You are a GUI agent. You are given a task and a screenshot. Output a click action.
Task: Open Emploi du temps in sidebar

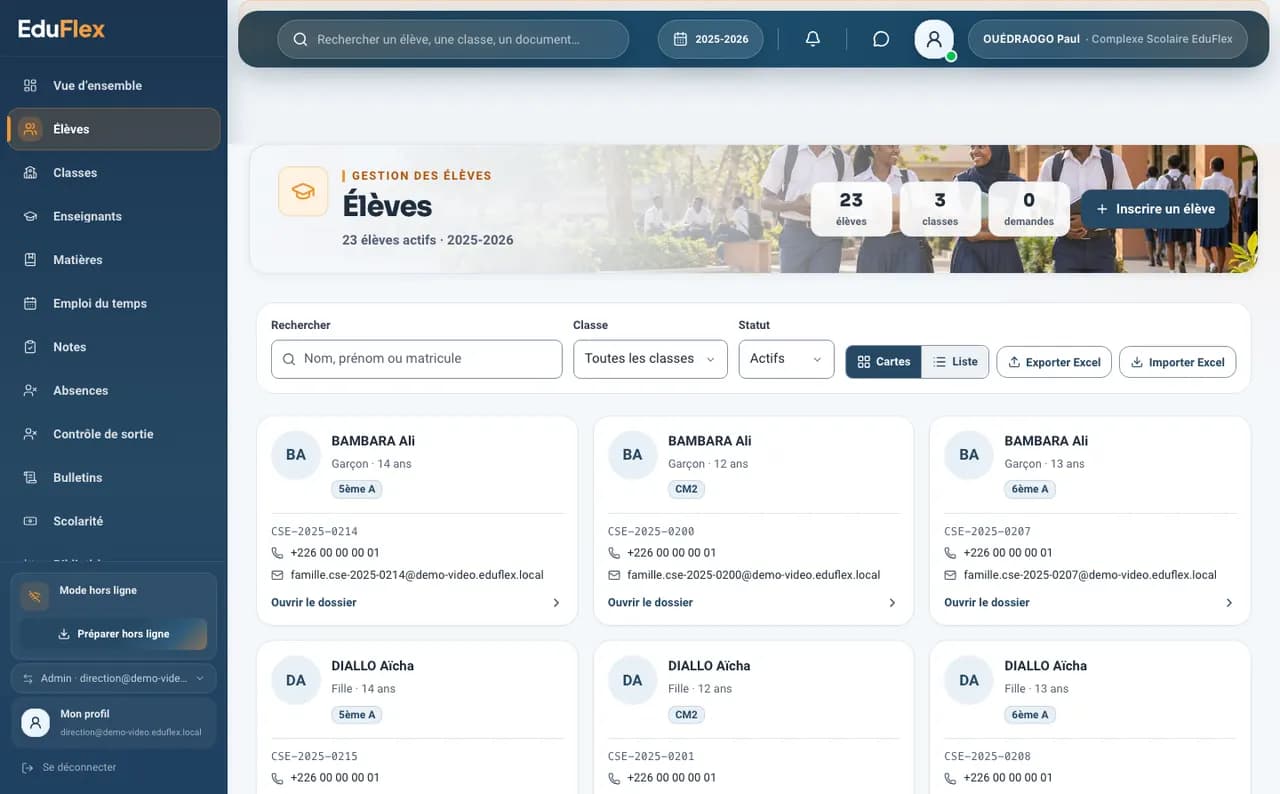coord(114,303)
